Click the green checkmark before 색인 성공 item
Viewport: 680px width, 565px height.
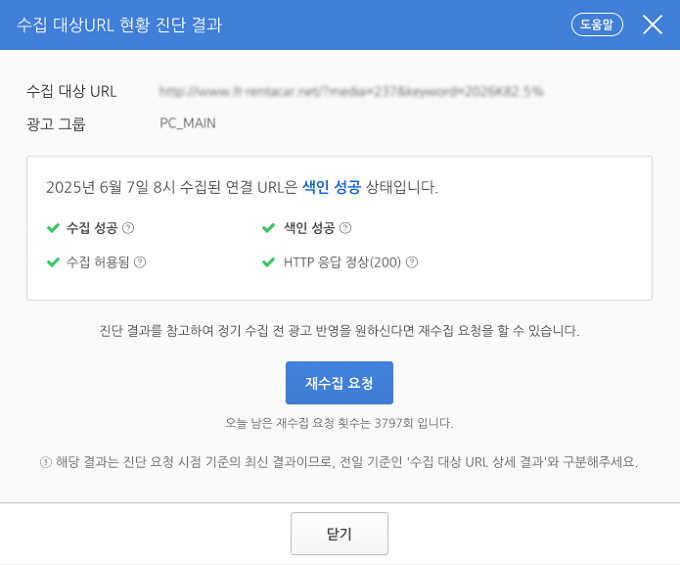click(x=268, y=228)
